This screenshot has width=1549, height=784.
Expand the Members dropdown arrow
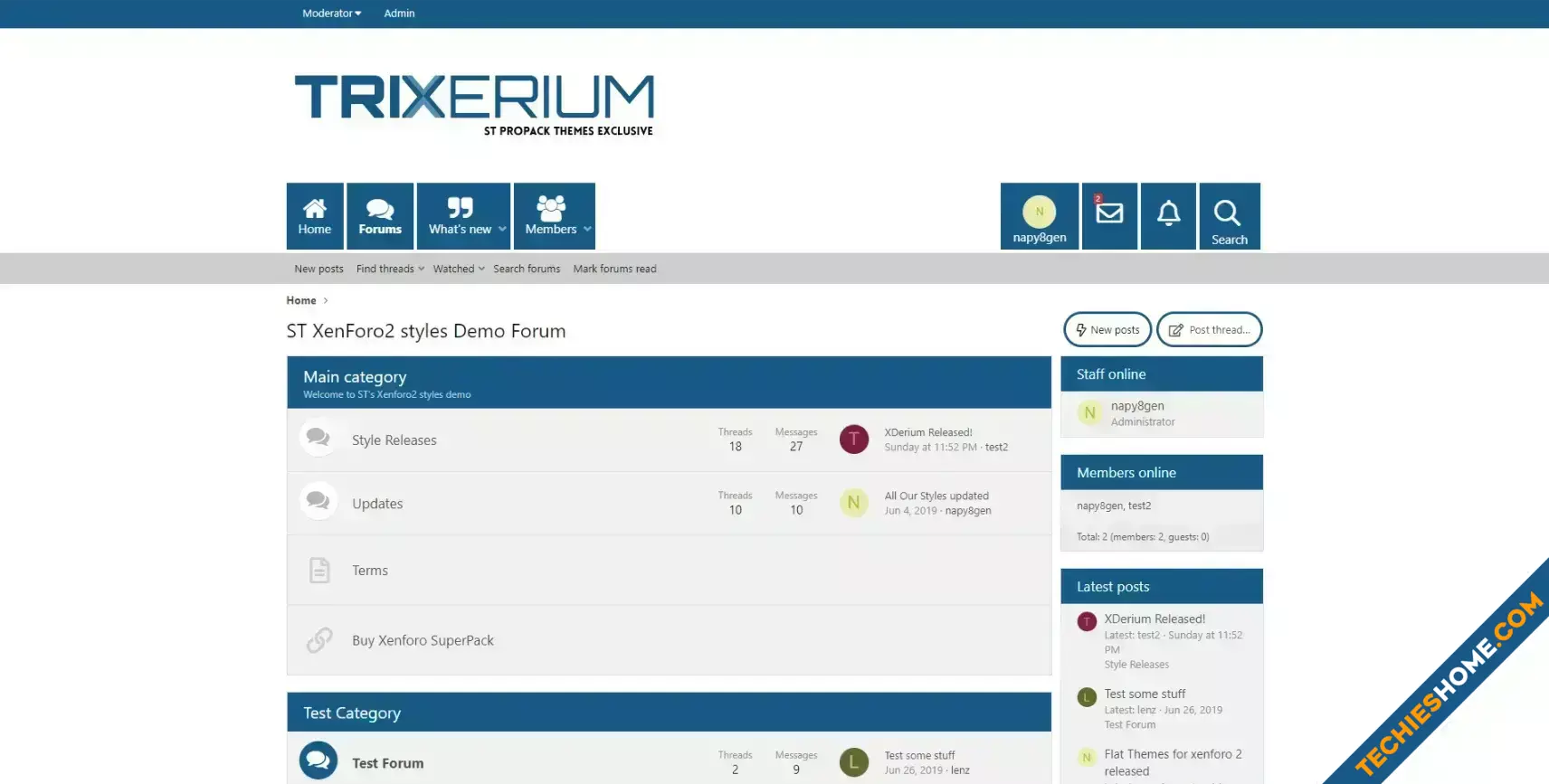click(x=587, y=229)
